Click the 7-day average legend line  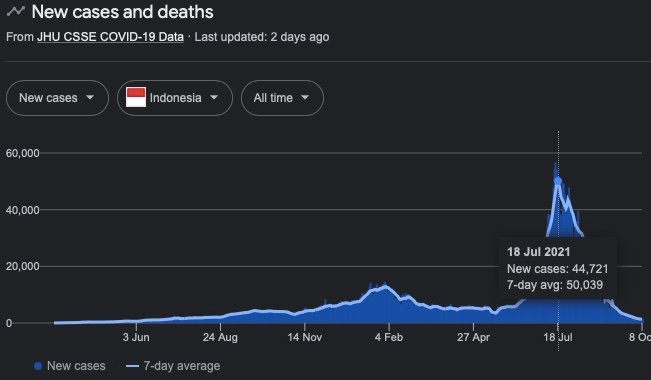(x=132, y=366)
